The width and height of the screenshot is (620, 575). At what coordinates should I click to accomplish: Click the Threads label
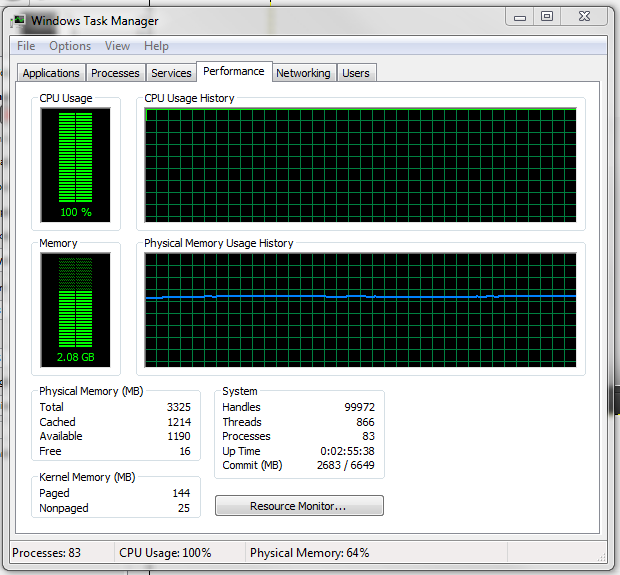tap(242, 422)
